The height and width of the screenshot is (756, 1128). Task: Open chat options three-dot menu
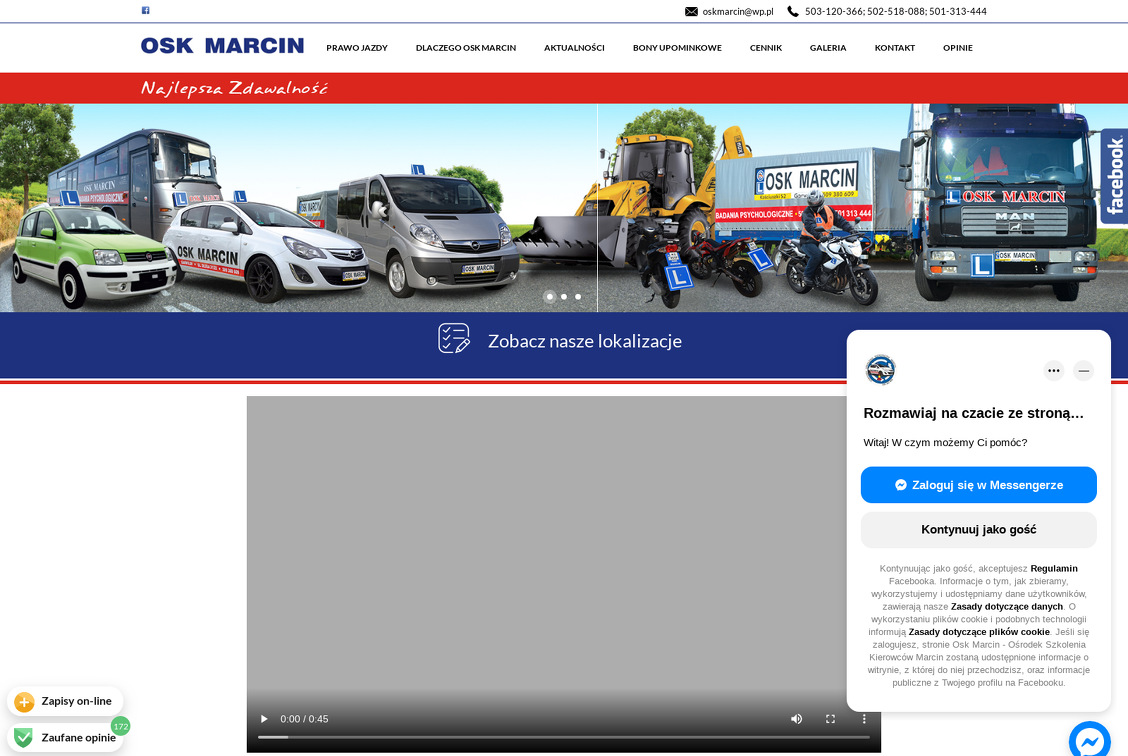[x=1054, y=370]
